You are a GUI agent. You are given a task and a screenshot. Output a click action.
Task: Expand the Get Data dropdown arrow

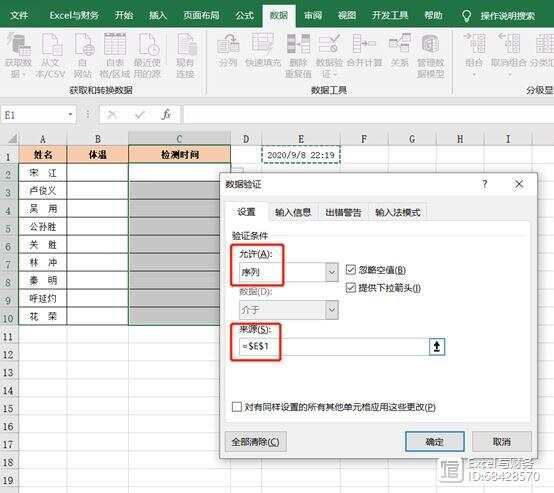(24, 75)
